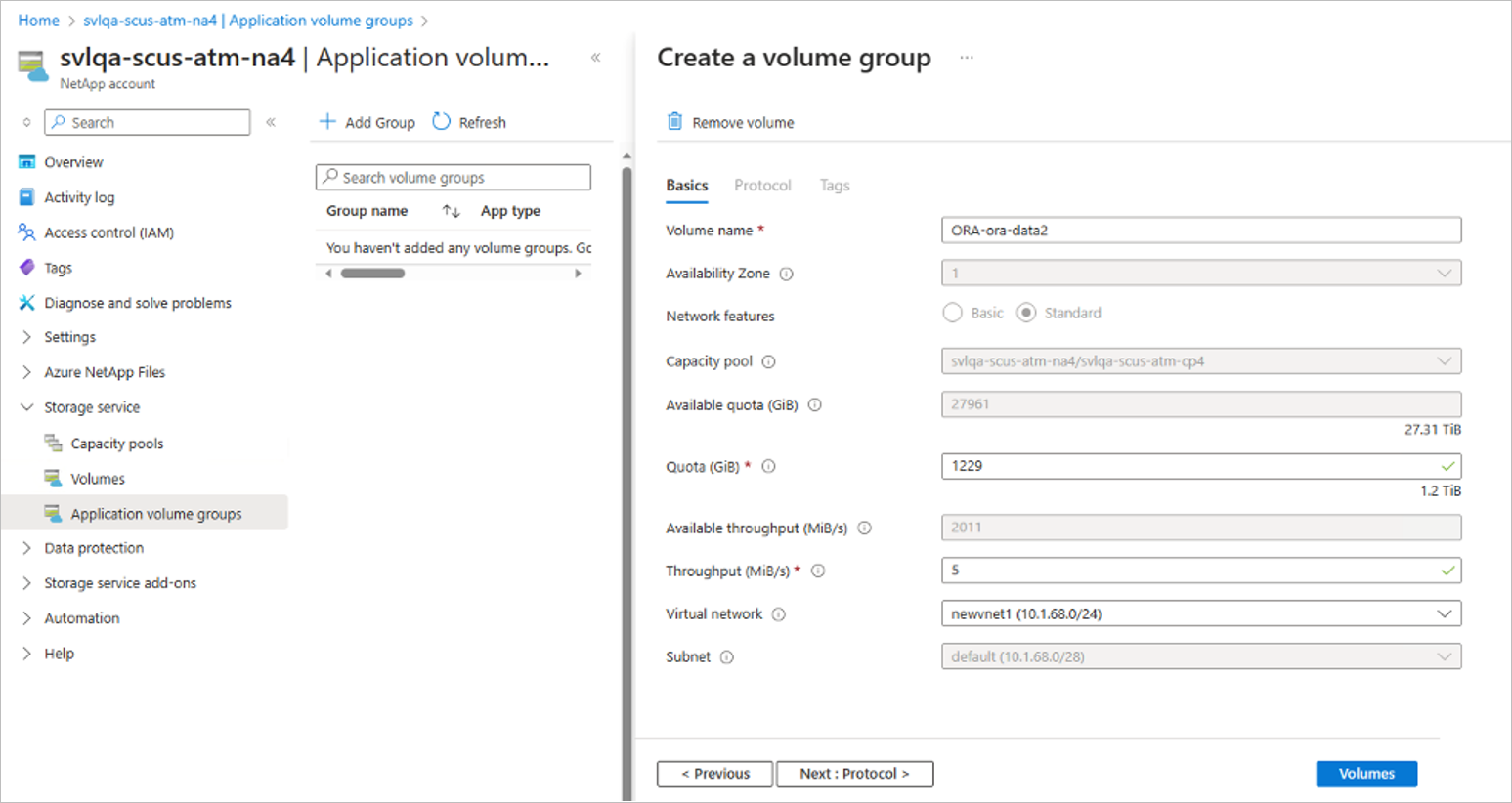Open Application volume groups menu item
1512x803 pixels.
click(155, 514)
